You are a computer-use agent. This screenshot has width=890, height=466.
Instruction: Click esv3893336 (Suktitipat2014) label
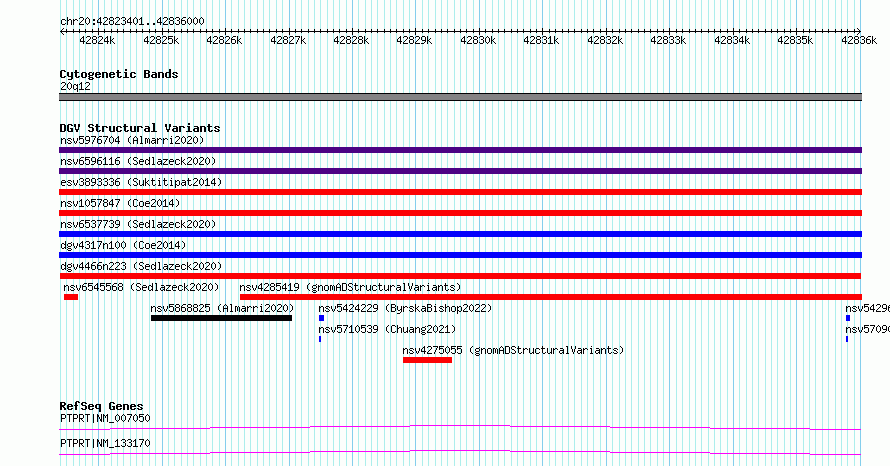(x=141, y=182)
